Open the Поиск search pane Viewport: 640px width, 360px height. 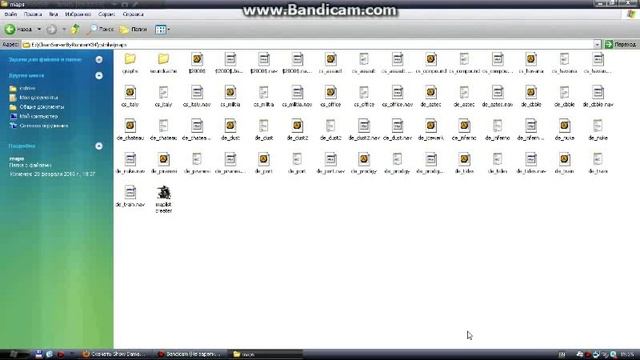101,29
